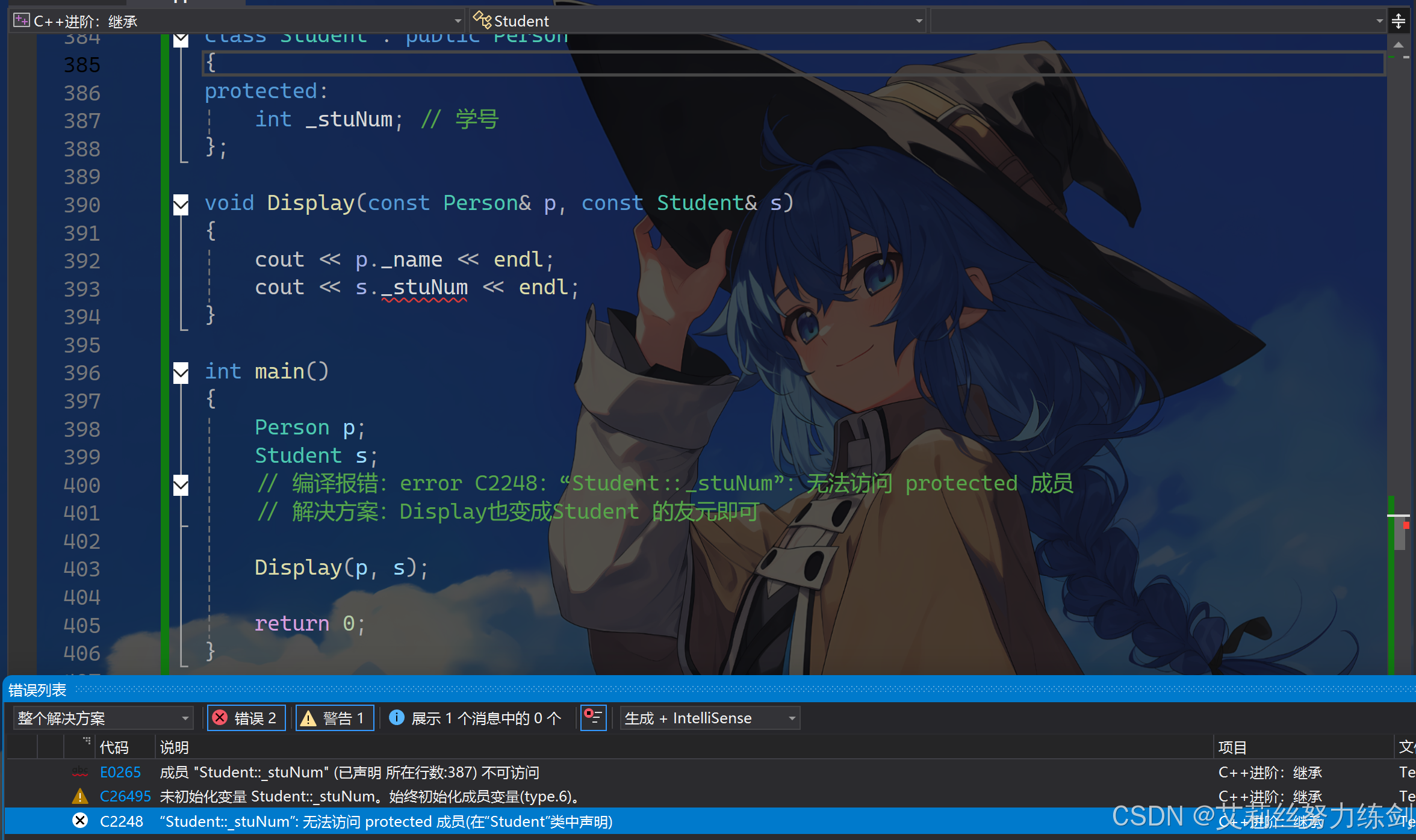This screenshot has height=840, width=1416.
Task: Collapse the Display function code block
Action: click(181, 203)
